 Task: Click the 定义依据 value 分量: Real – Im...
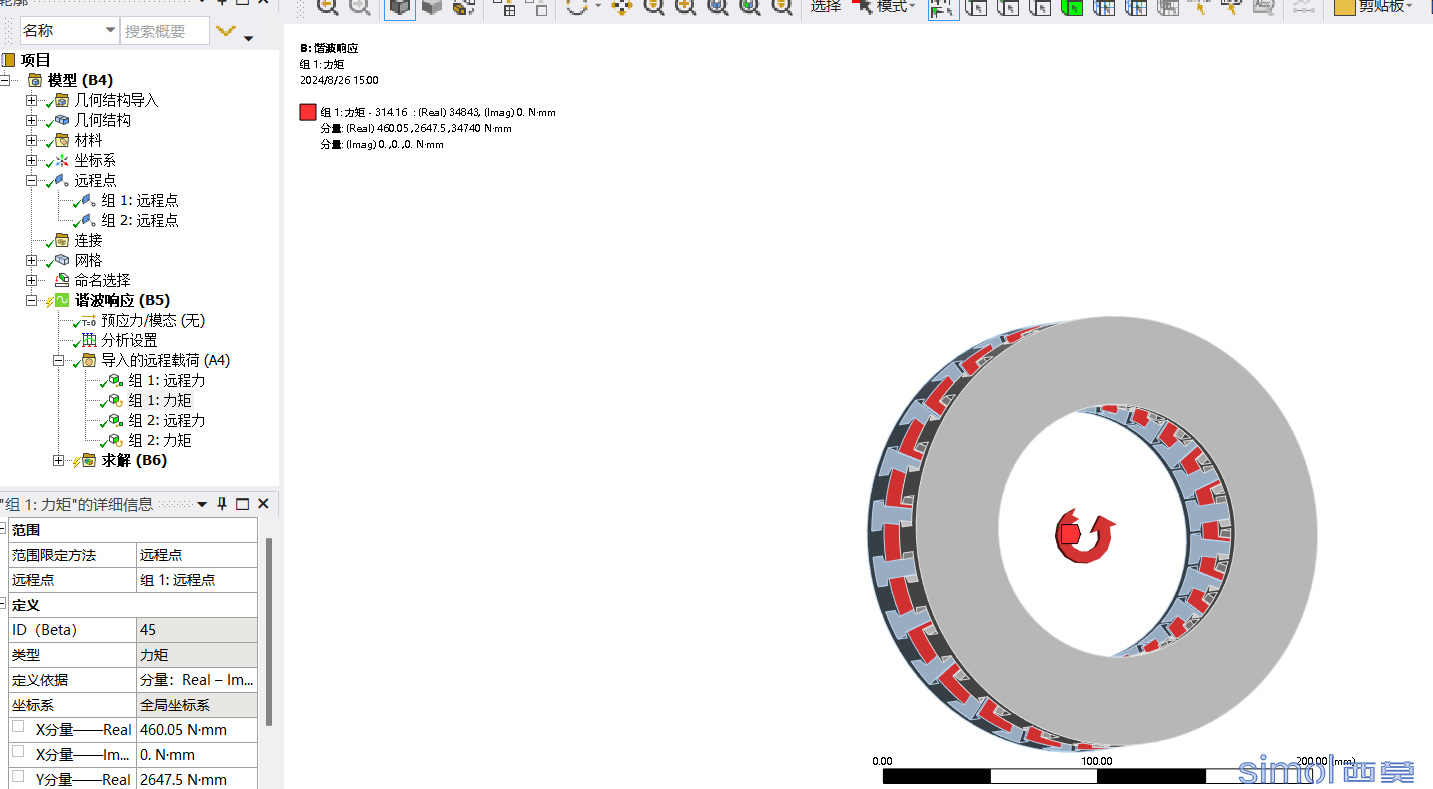[197, 680]
